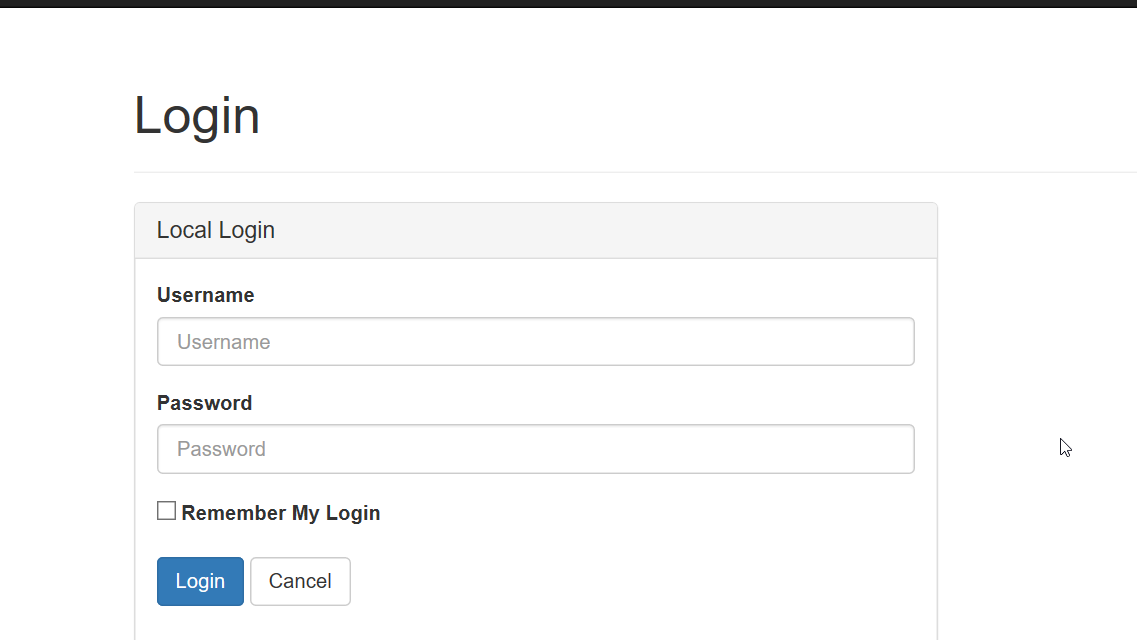Toggle the Remember My Login option
Screen dimensions: 1137x640
166,511
